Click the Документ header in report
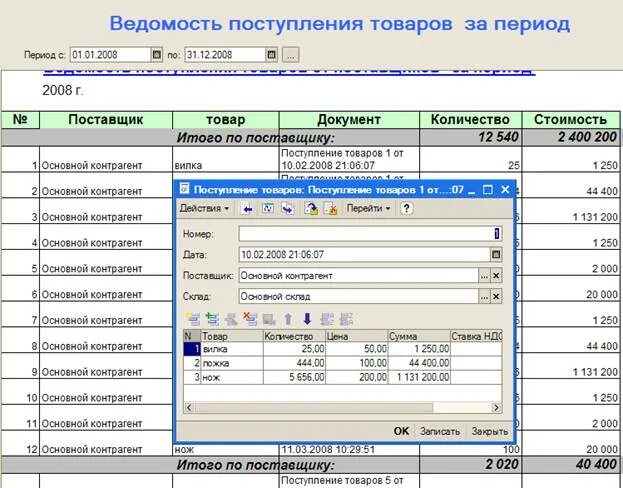This screenshot has height=488, width=623. [x=349, y=120]
